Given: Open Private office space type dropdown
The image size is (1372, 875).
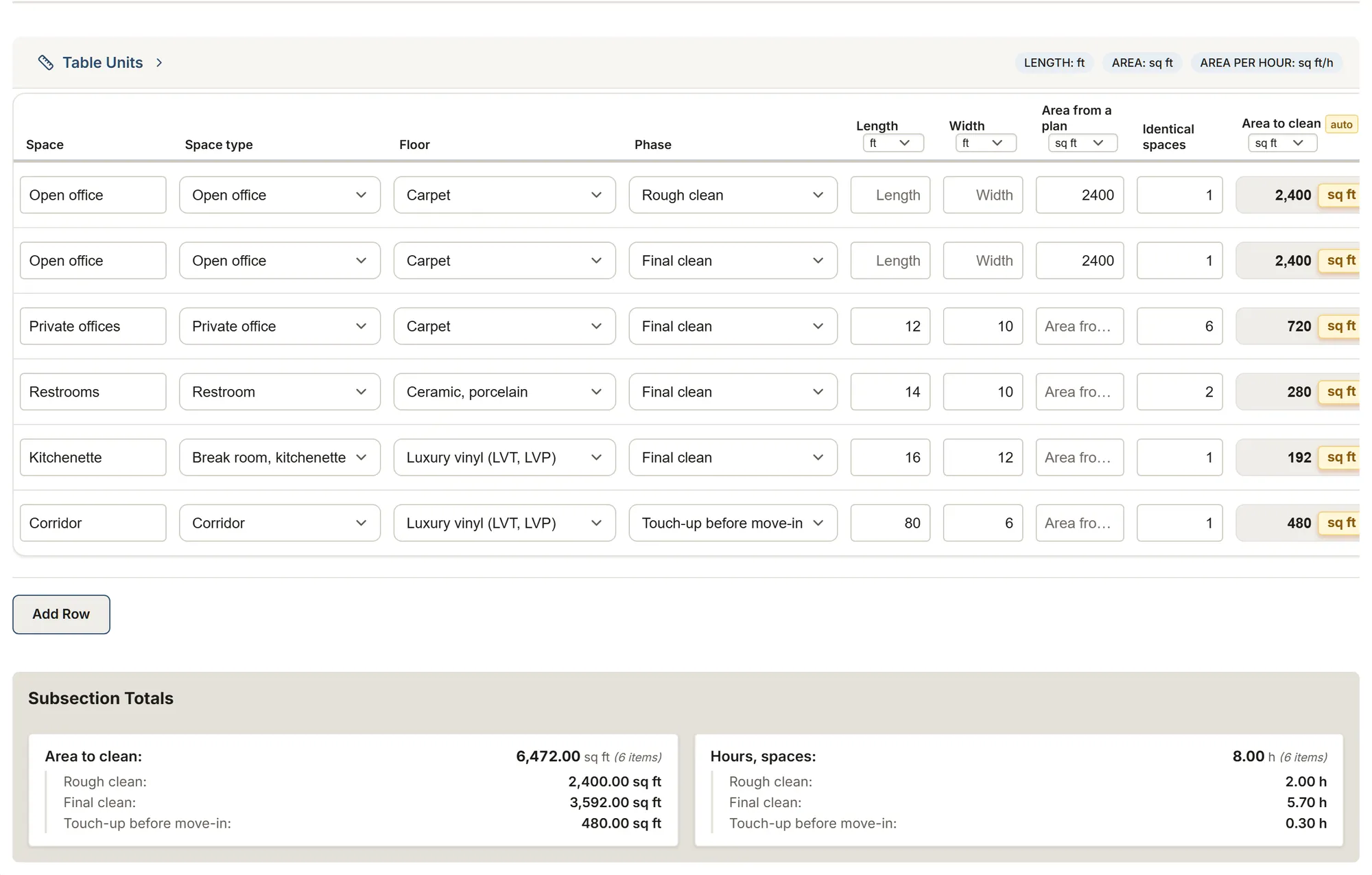Looking at the screenshot, I should coord(280,326).
